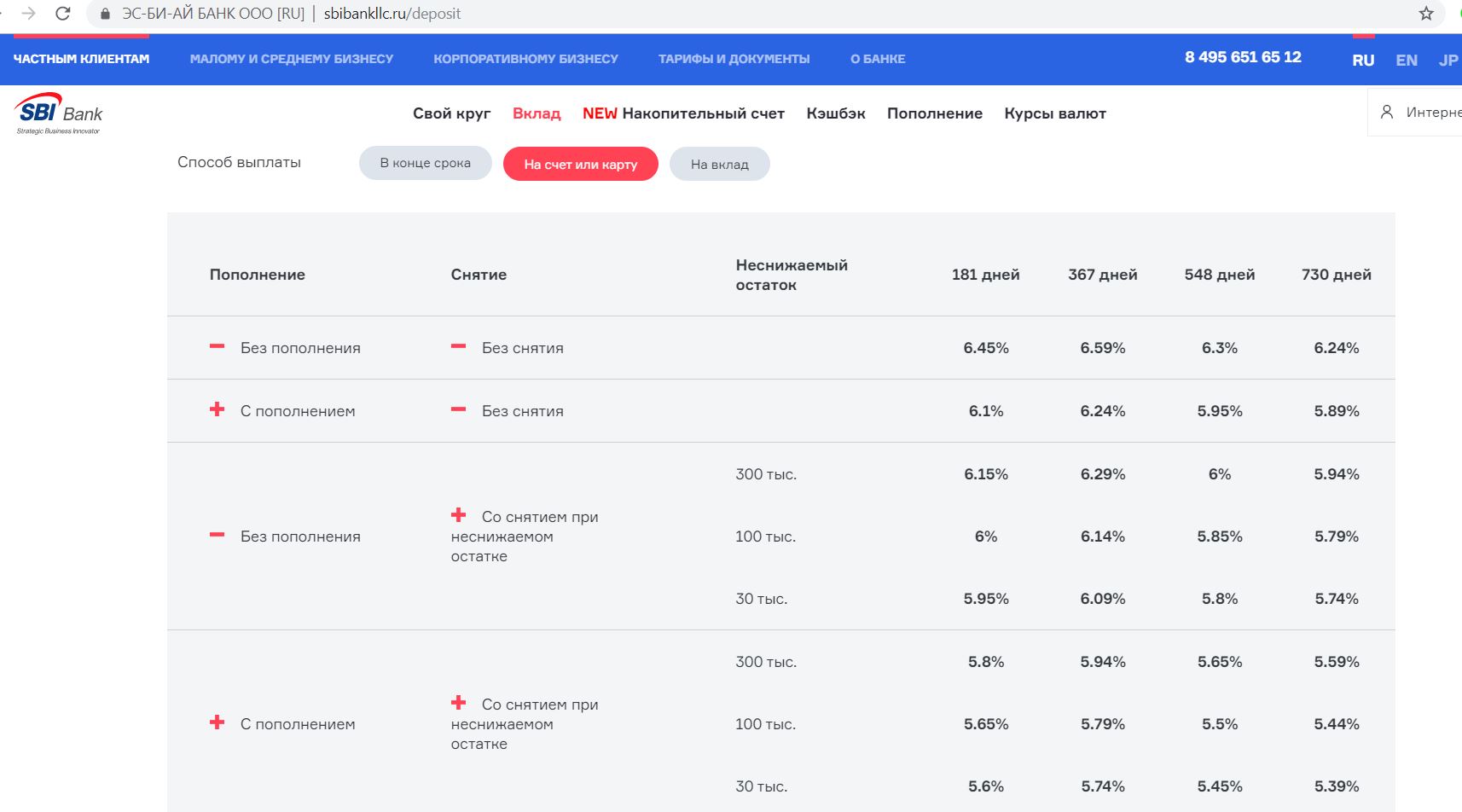1462x812 pixels.
Task: Click rate 5.94% under 730 дней column
Action: [x=1337, y=474]
